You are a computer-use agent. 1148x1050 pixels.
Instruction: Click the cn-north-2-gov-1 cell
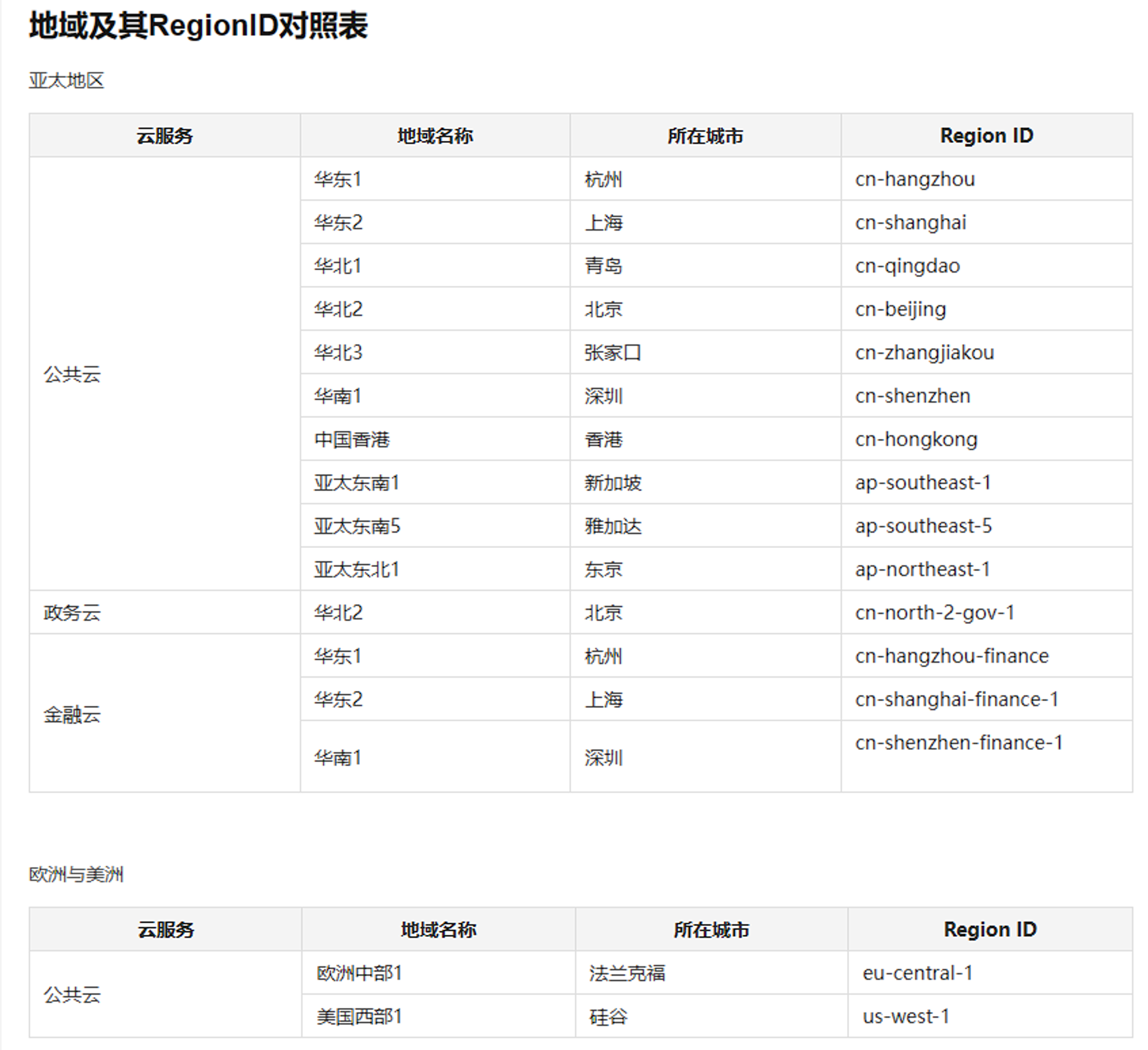point(987,612)
